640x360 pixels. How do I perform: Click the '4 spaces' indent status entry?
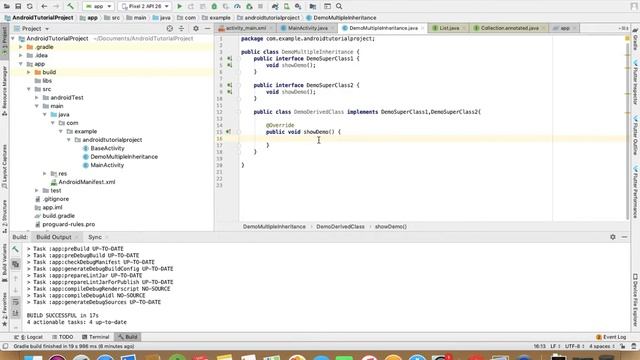[602, 347]
